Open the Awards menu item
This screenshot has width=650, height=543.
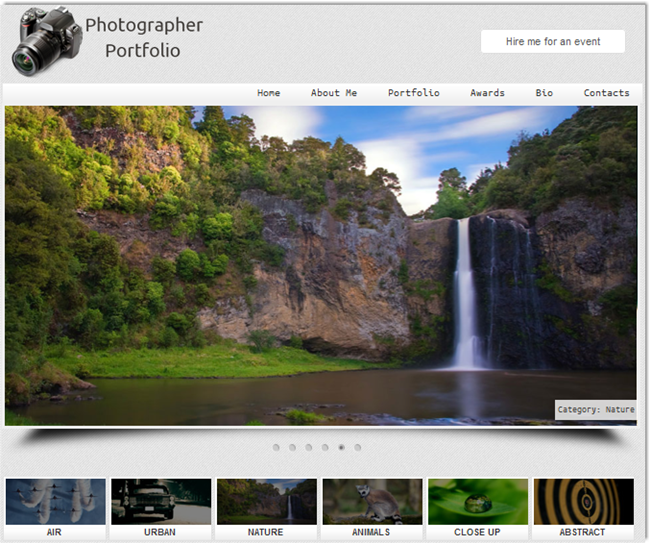point(487,93)
